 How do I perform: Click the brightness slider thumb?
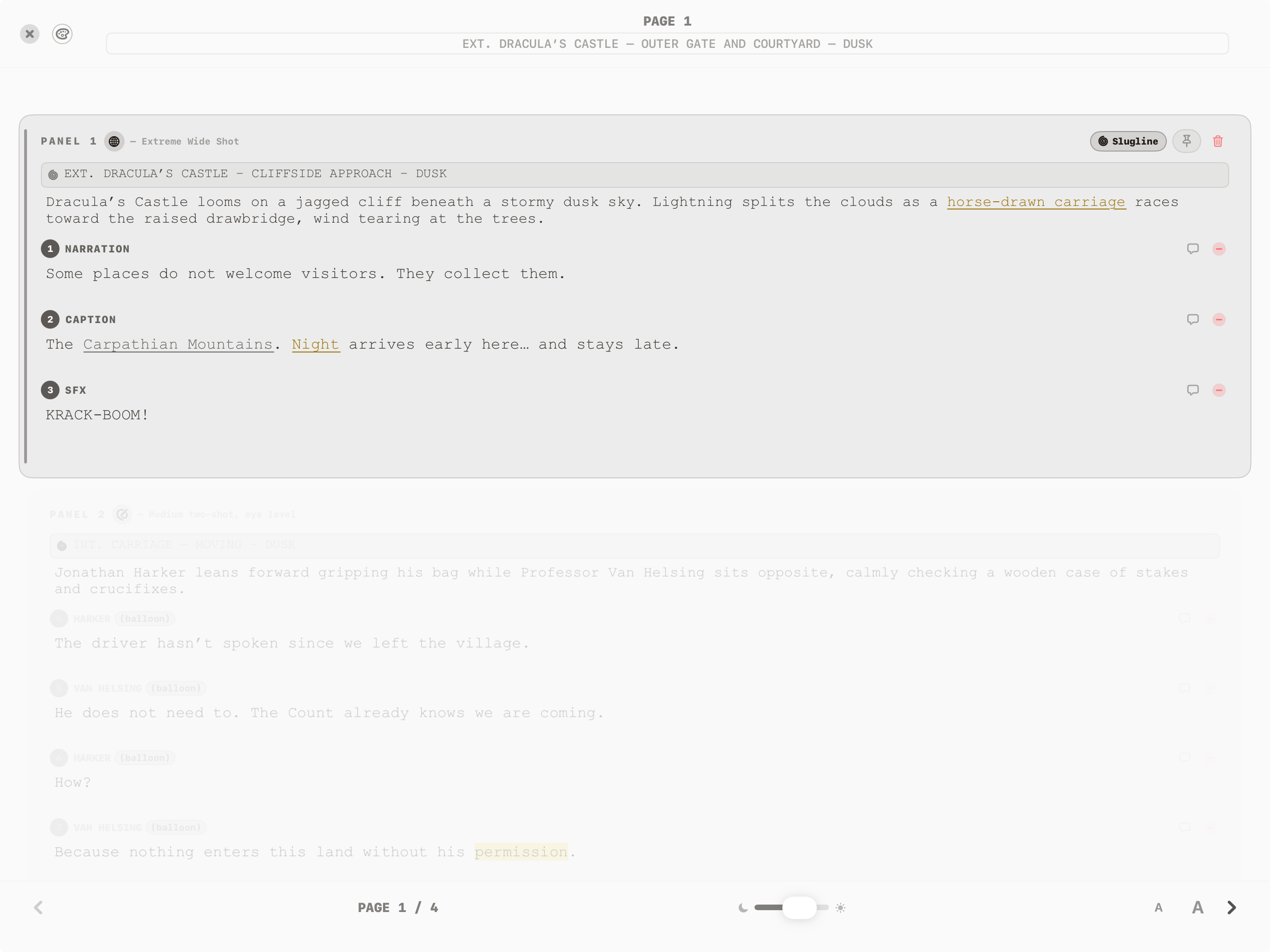(x=799, y=908)
